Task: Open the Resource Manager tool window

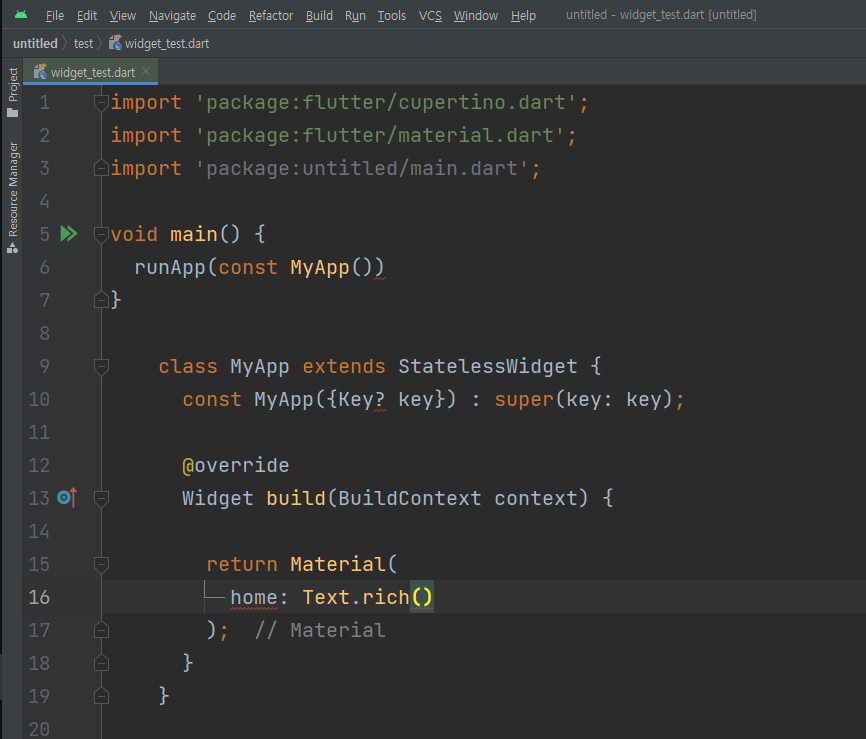Action: click(13, 198)
